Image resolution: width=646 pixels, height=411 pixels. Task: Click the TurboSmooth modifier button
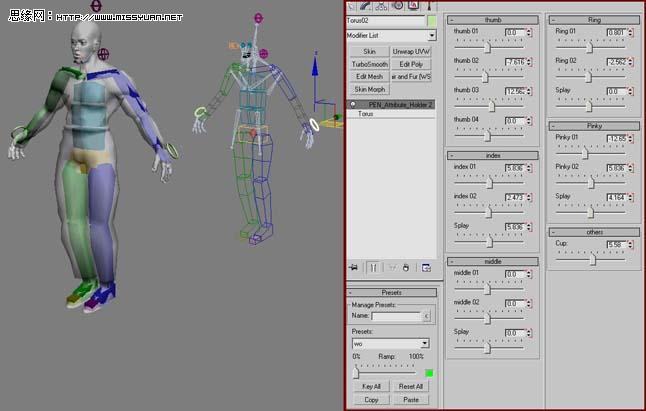pos(369,63)
